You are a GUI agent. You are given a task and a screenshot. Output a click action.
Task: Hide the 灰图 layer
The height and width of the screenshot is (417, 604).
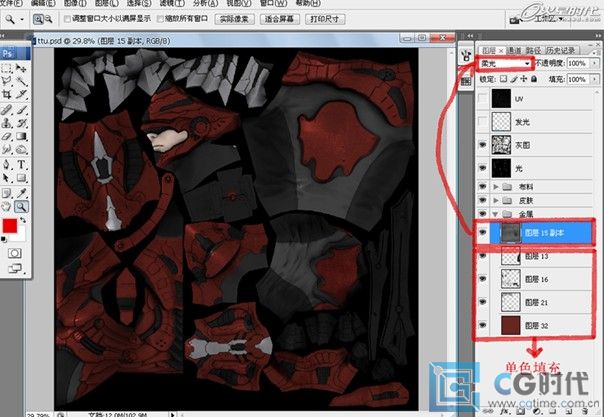(x=482, y=145)
